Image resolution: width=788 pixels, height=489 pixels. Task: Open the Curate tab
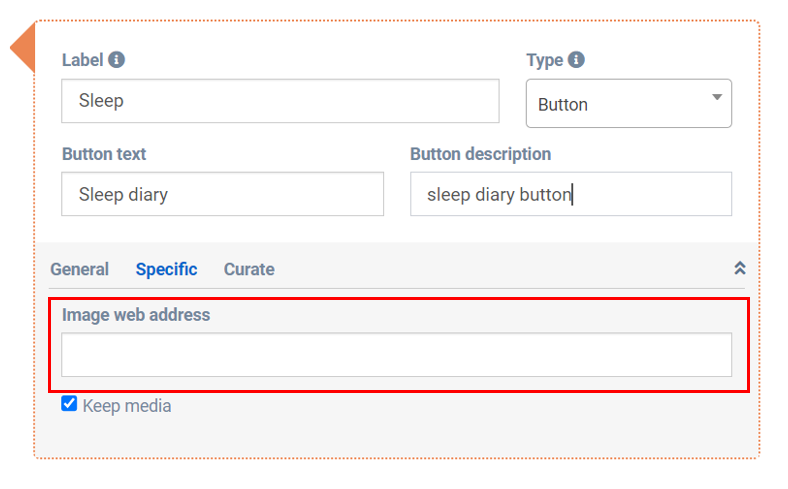coord(249,269)
